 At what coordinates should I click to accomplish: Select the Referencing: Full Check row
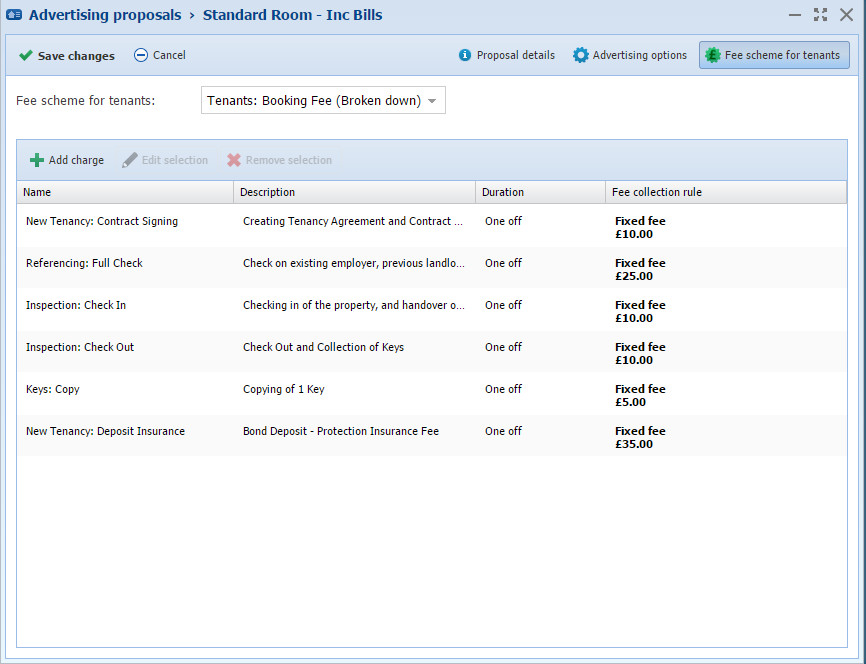point(84,264)
